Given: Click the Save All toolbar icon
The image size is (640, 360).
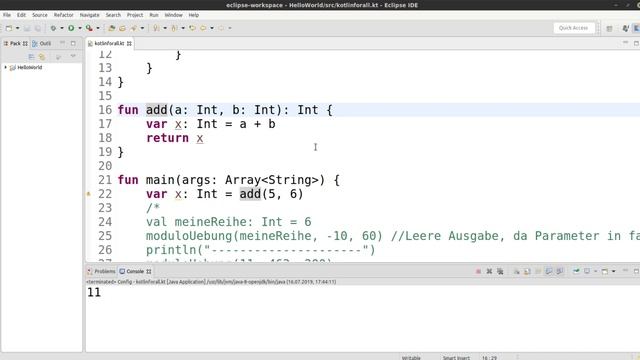Looking at the screenshot, I should point(38,28).
